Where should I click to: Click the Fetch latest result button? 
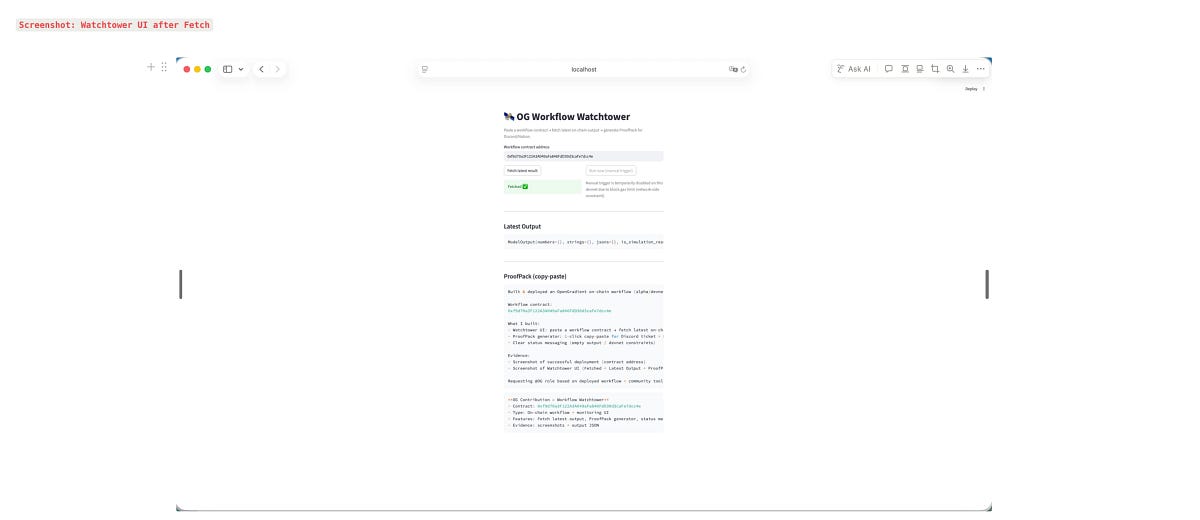[522, 171]
